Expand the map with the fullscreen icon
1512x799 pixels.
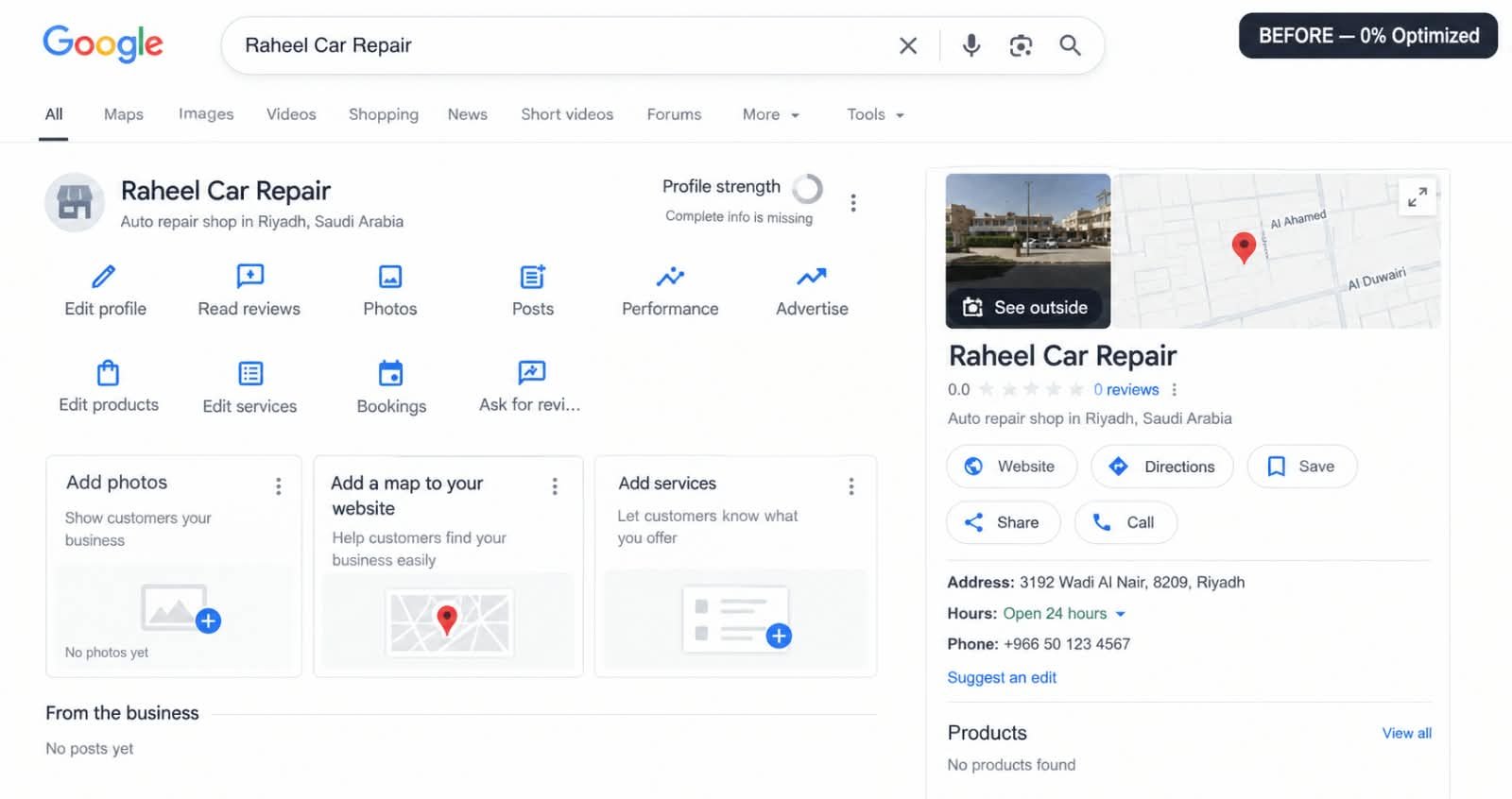coord(1417,196)
